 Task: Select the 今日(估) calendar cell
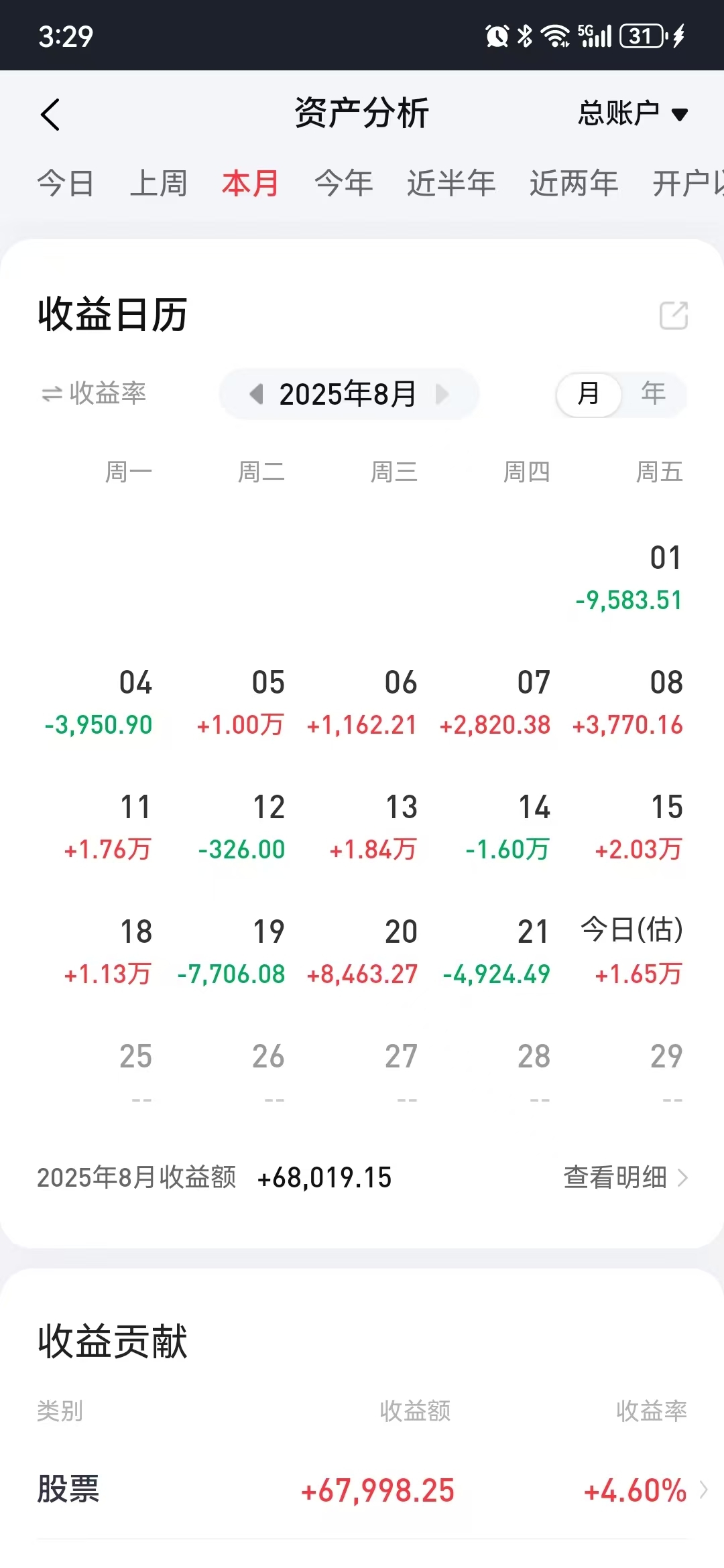click(631, 952)
